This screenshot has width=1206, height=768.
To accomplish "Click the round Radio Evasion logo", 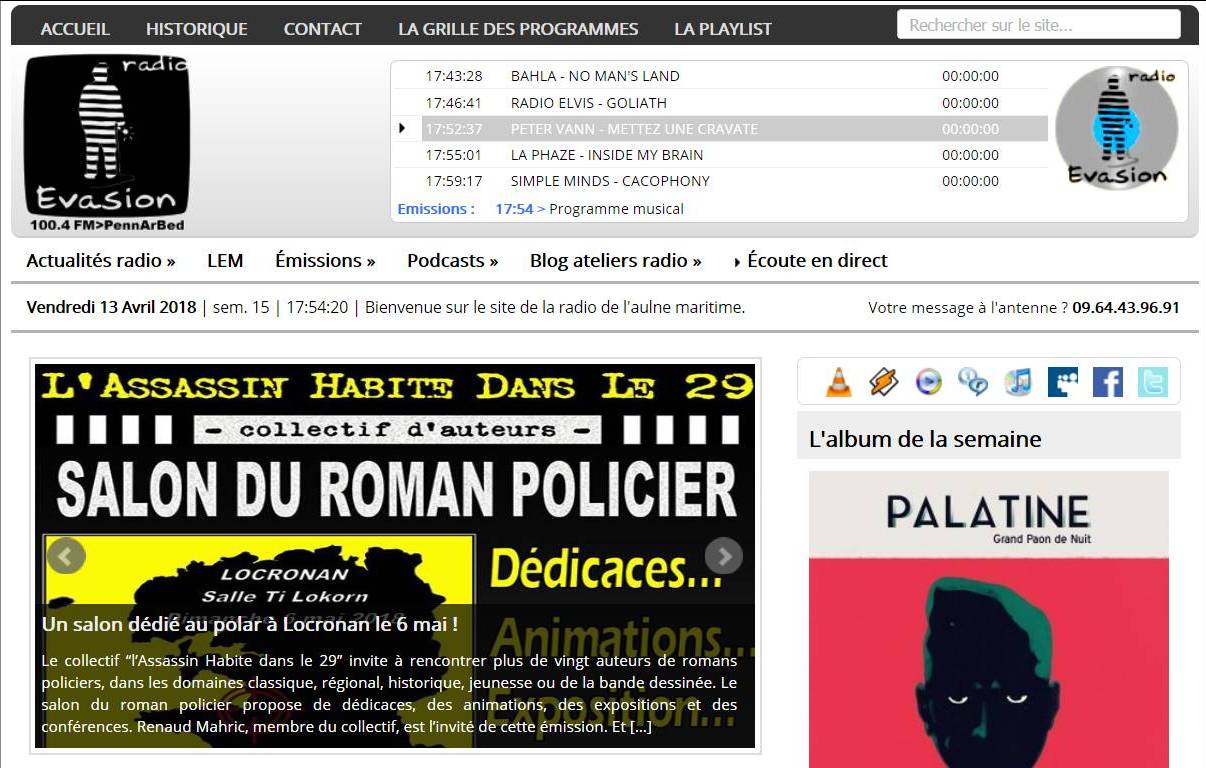I will pos(1117,127).
